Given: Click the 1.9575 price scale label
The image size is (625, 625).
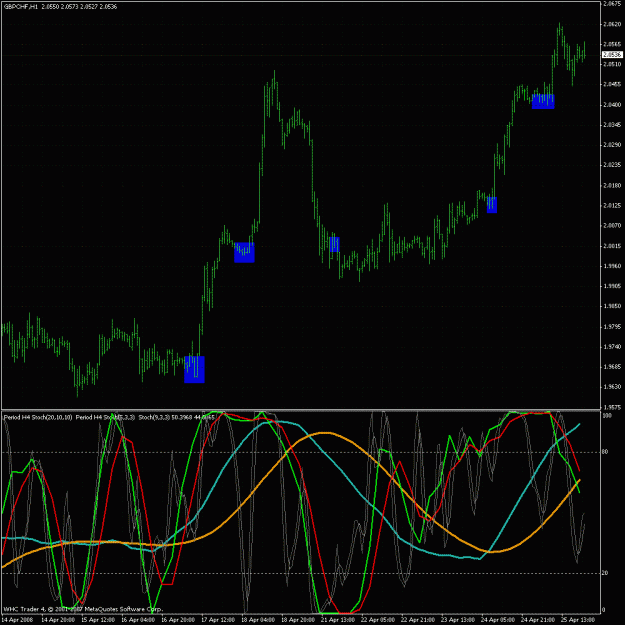Looking at the screenshot, I should pos(612,407).
